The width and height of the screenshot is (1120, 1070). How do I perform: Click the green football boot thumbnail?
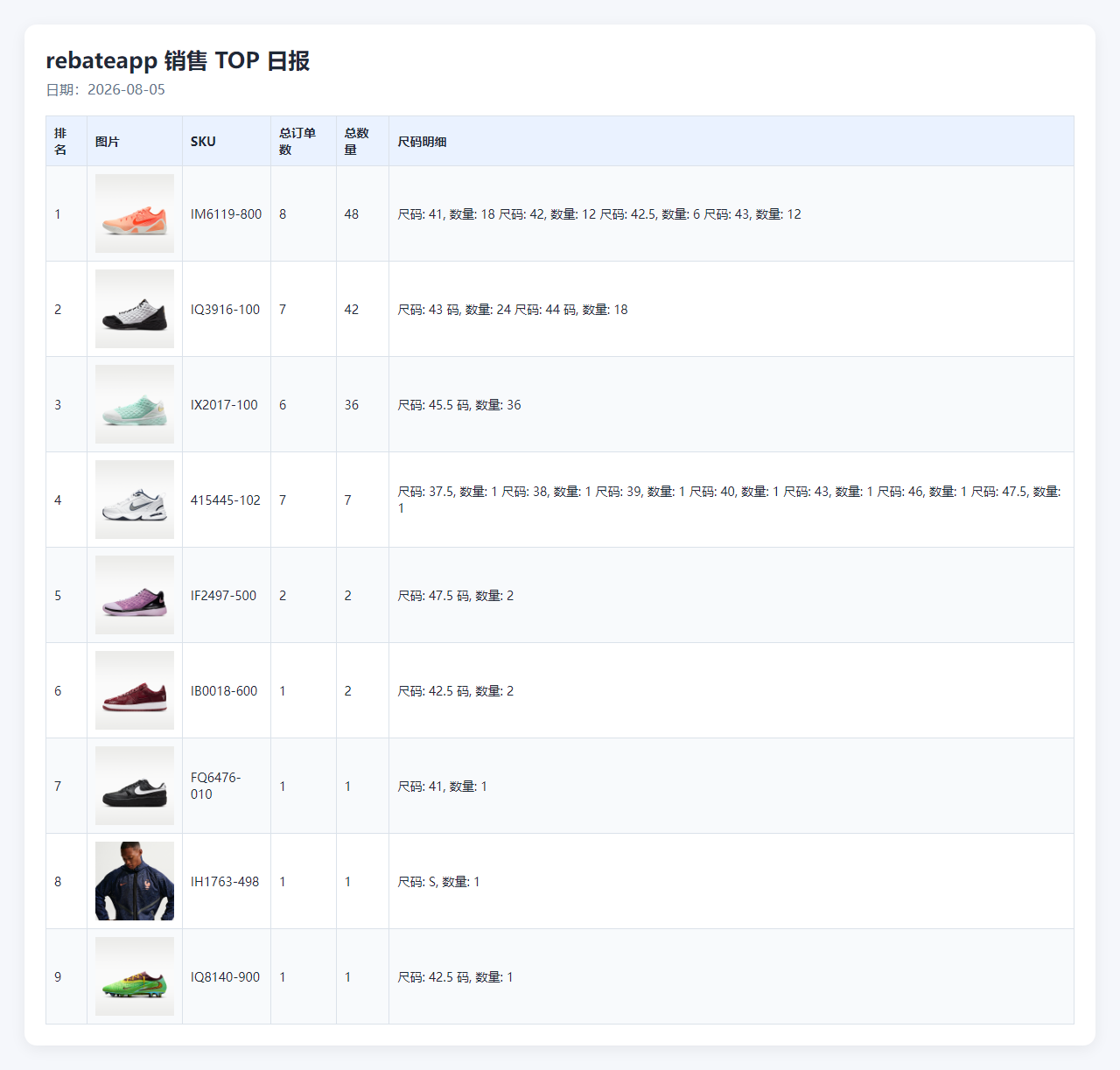(135, 976)
